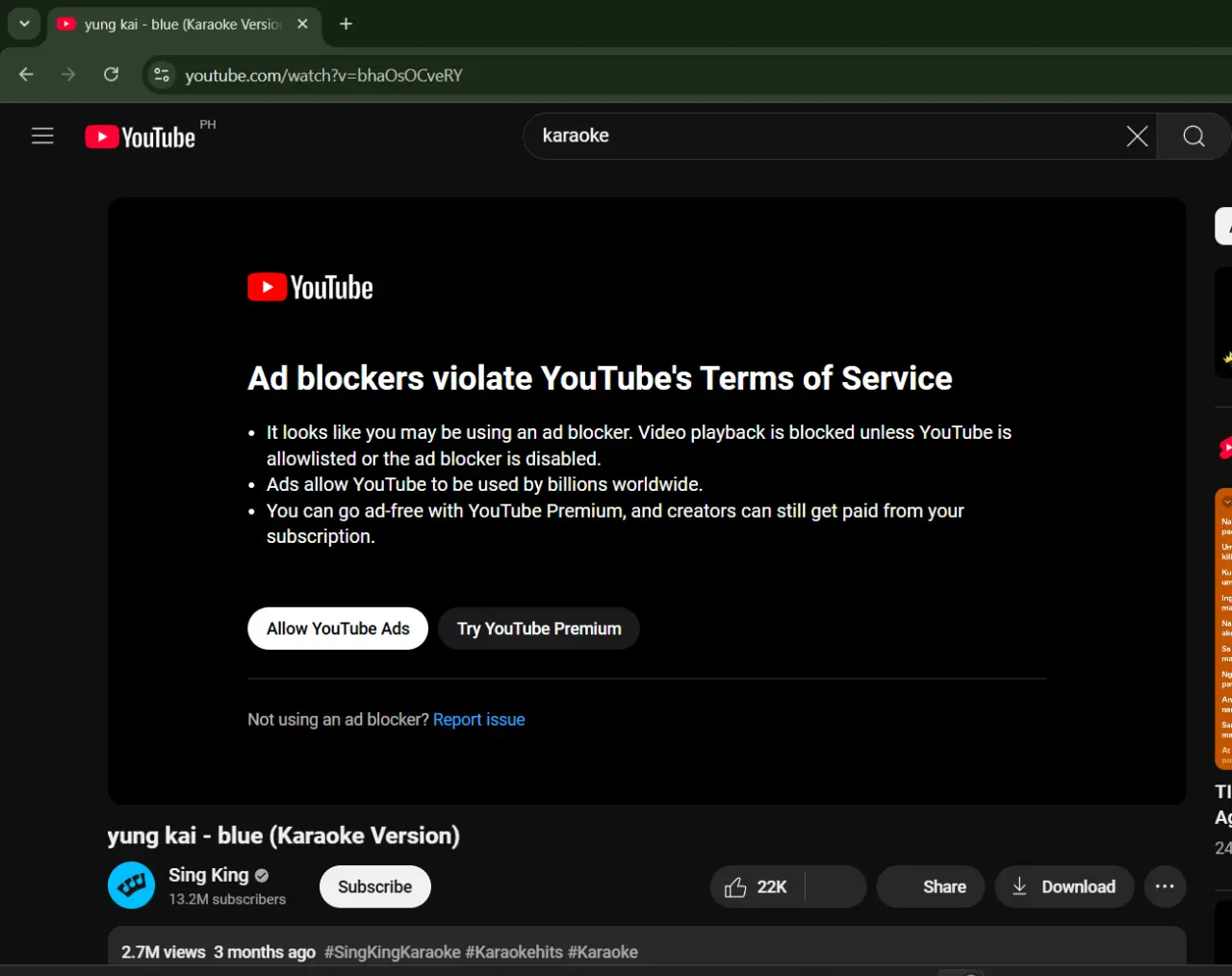Visit the Sing King channel name link
This screenshot has height=976, width=1232.
click(x=209, y=875)
